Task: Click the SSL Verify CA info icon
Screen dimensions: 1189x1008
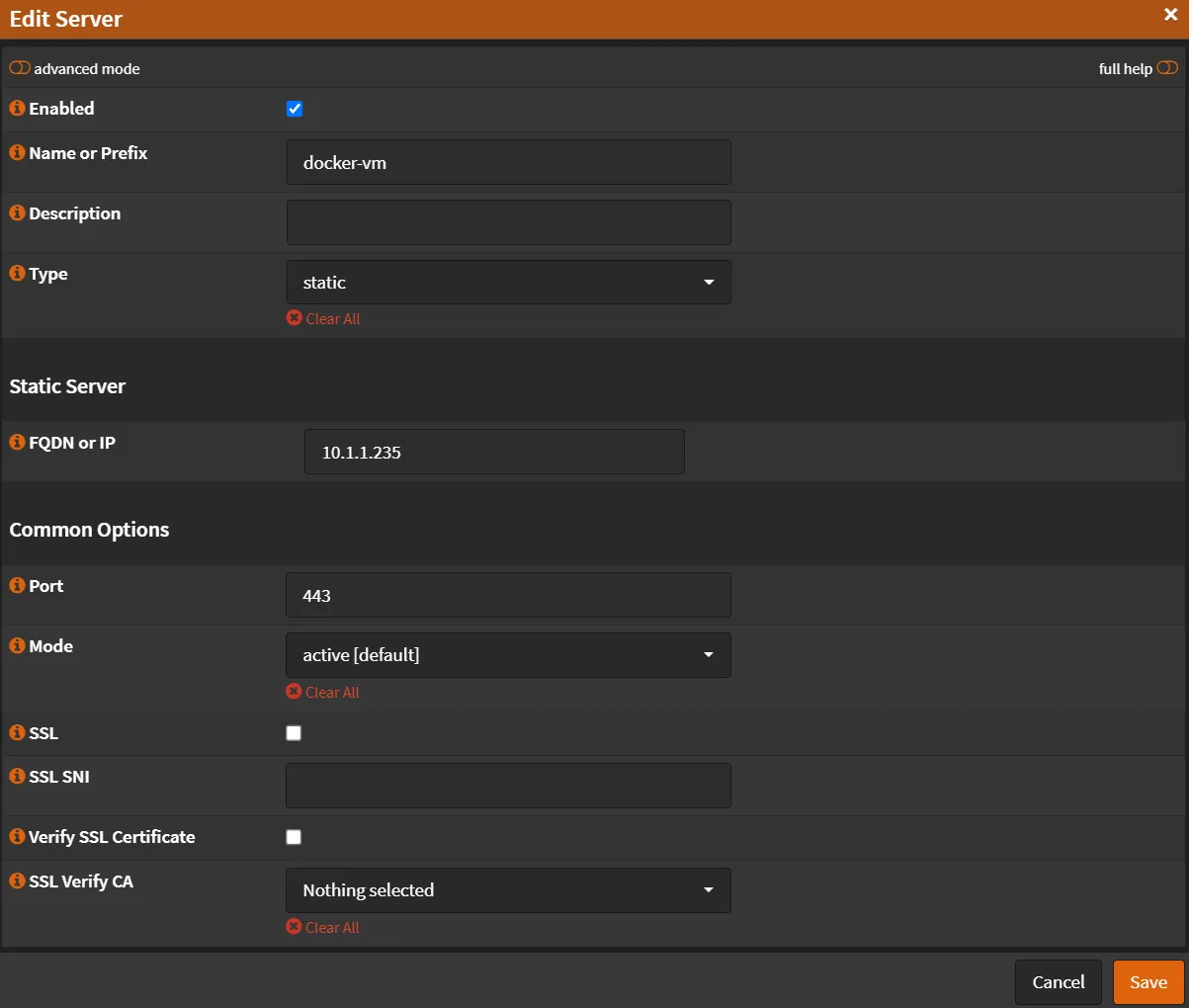Action: (x=17, y=882)
